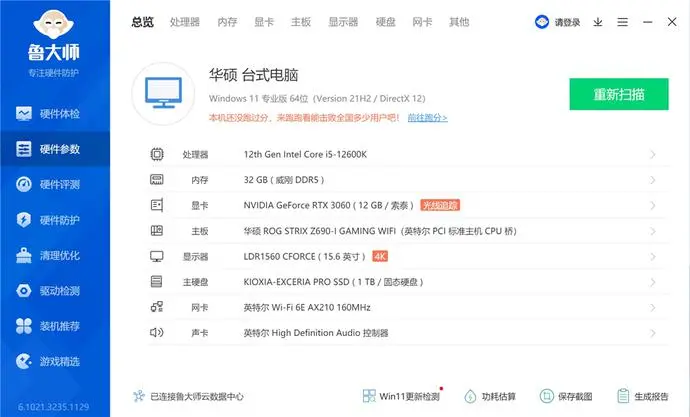This screenshot has width=690, height=417.
Task: Click the 光线追踪 orange badge
Action: click(x=440, y=205)
